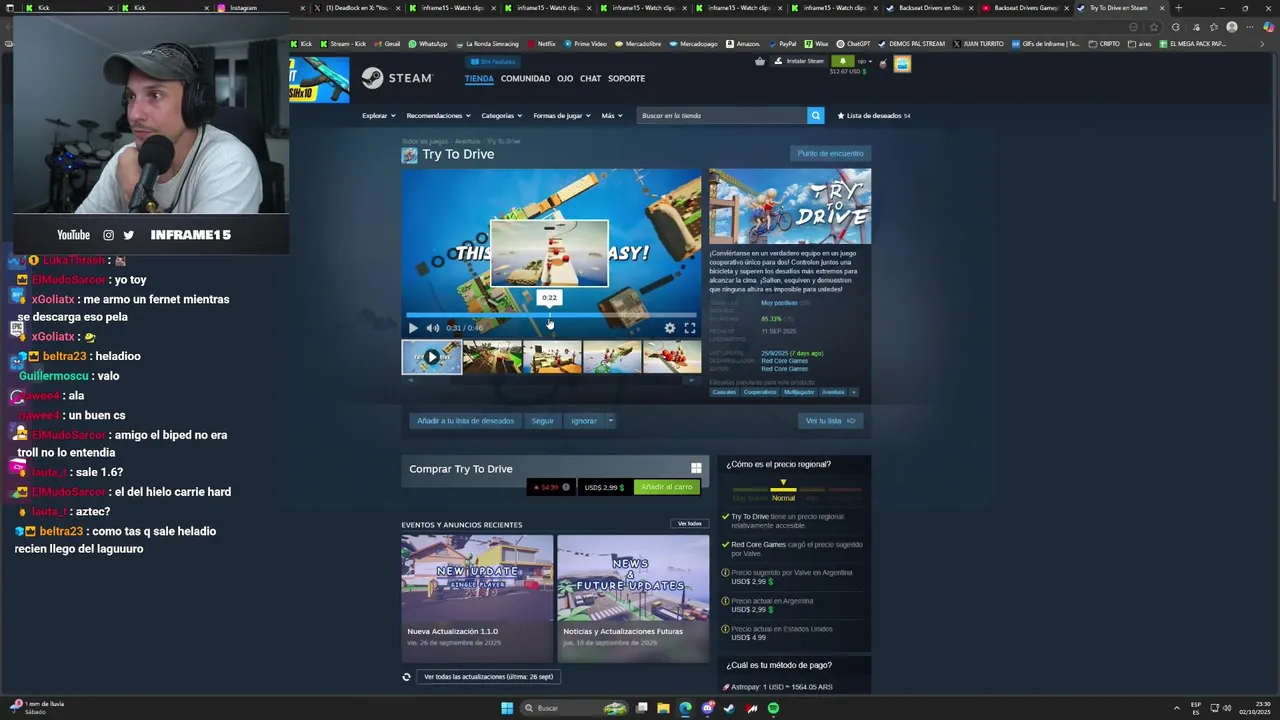Click the Windows platform icon in purchase box

tap(696, 468)
